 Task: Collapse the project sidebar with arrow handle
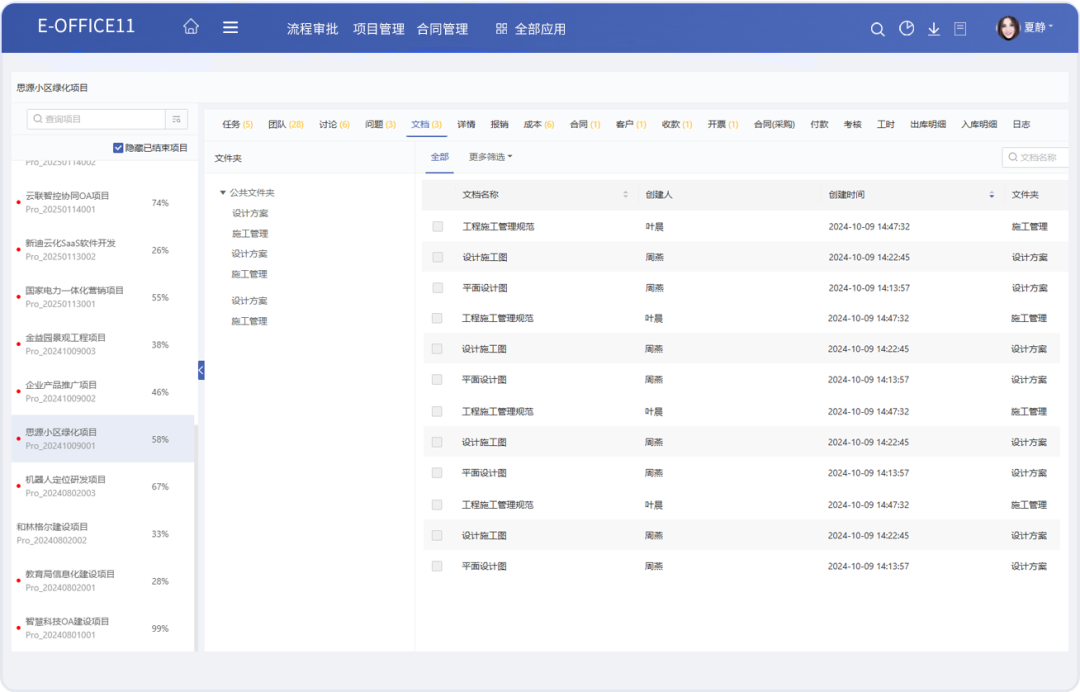pos(201,370)
